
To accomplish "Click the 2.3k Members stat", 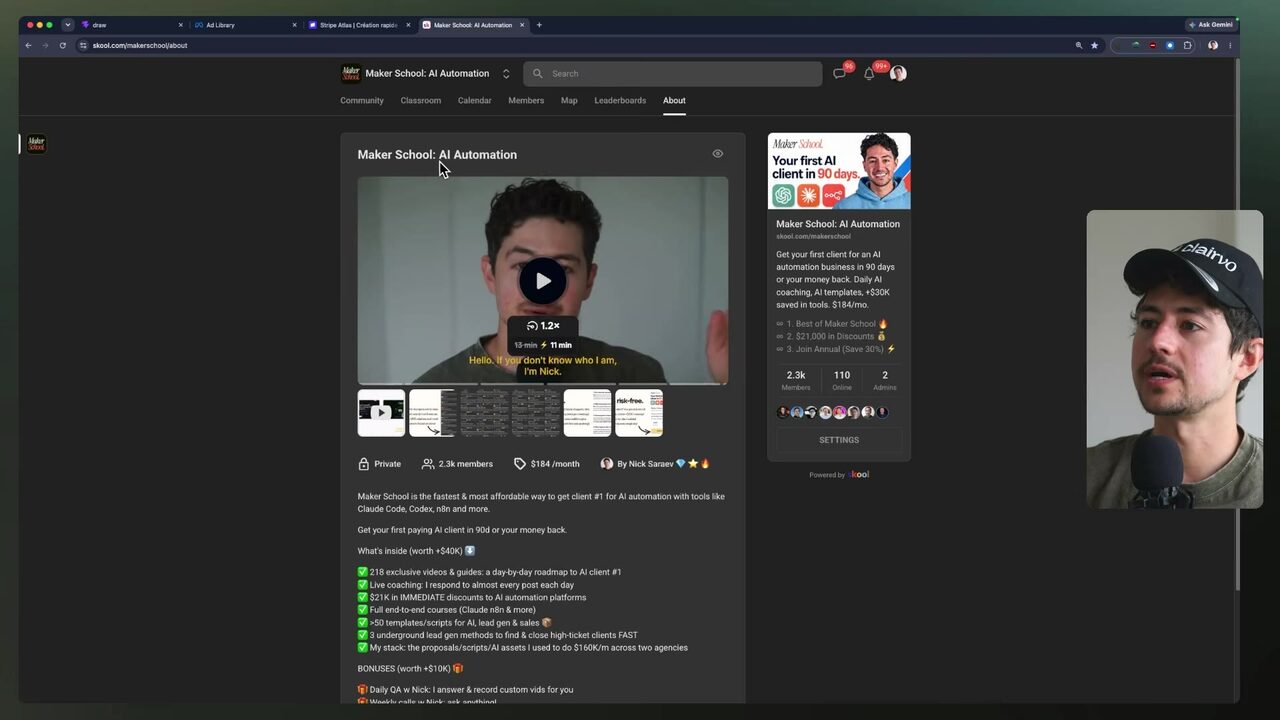I will click(x=796, y=380).
